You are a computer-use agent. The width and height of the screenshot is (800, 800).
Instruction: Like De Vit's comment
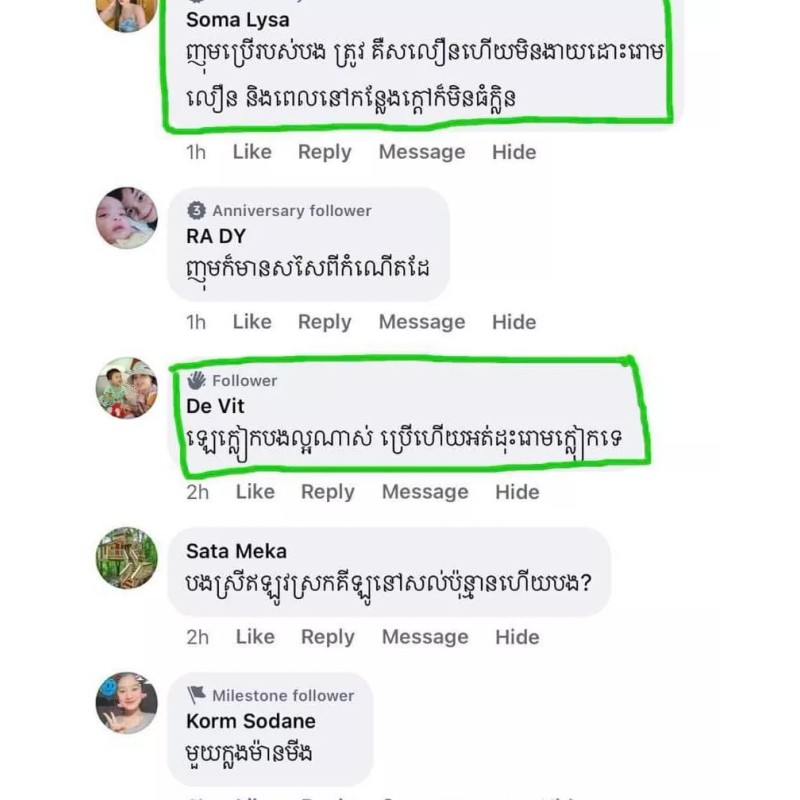pos(255,492)
